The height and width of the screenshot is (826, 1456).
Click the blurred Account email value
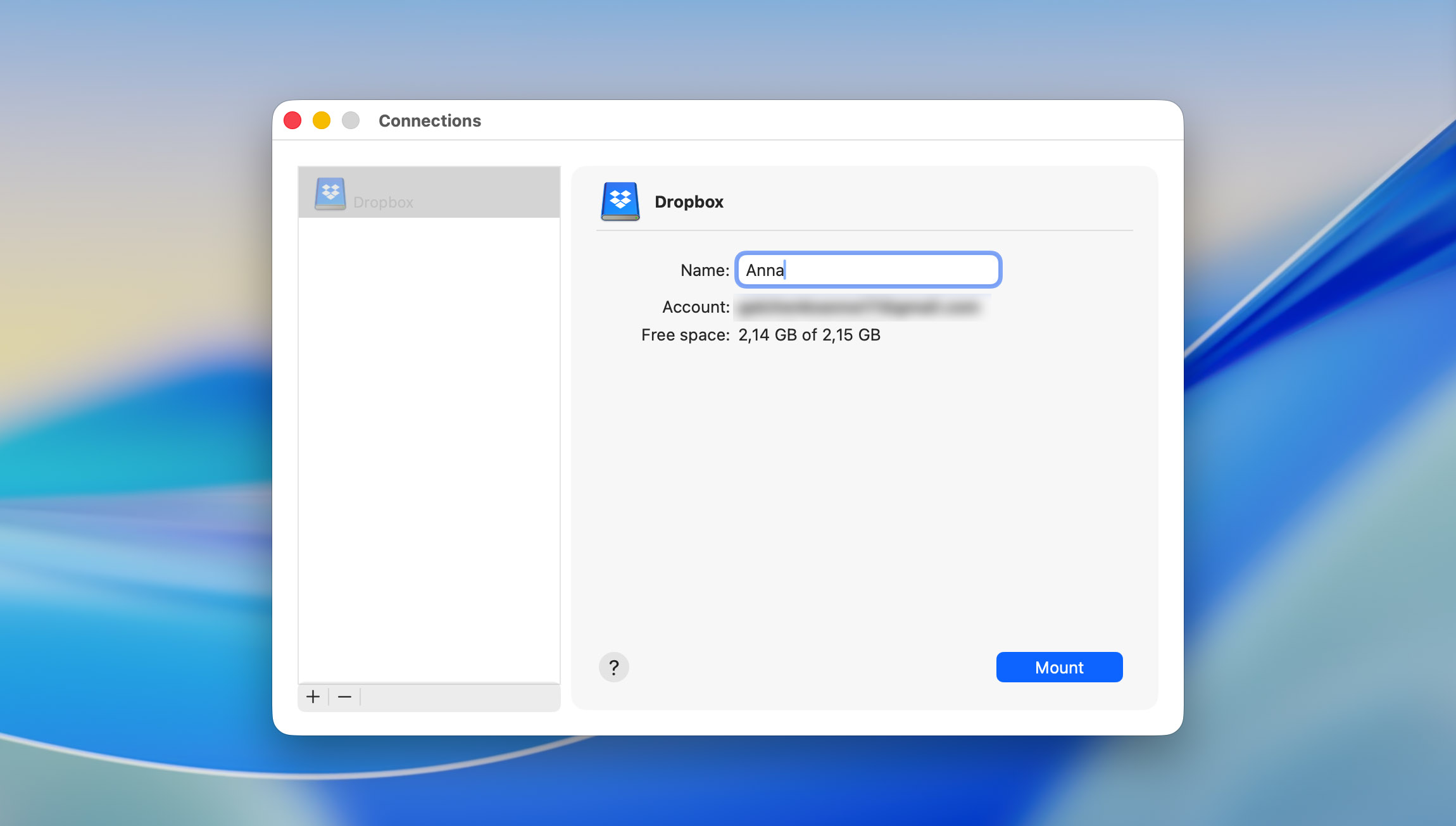[859, 308]
